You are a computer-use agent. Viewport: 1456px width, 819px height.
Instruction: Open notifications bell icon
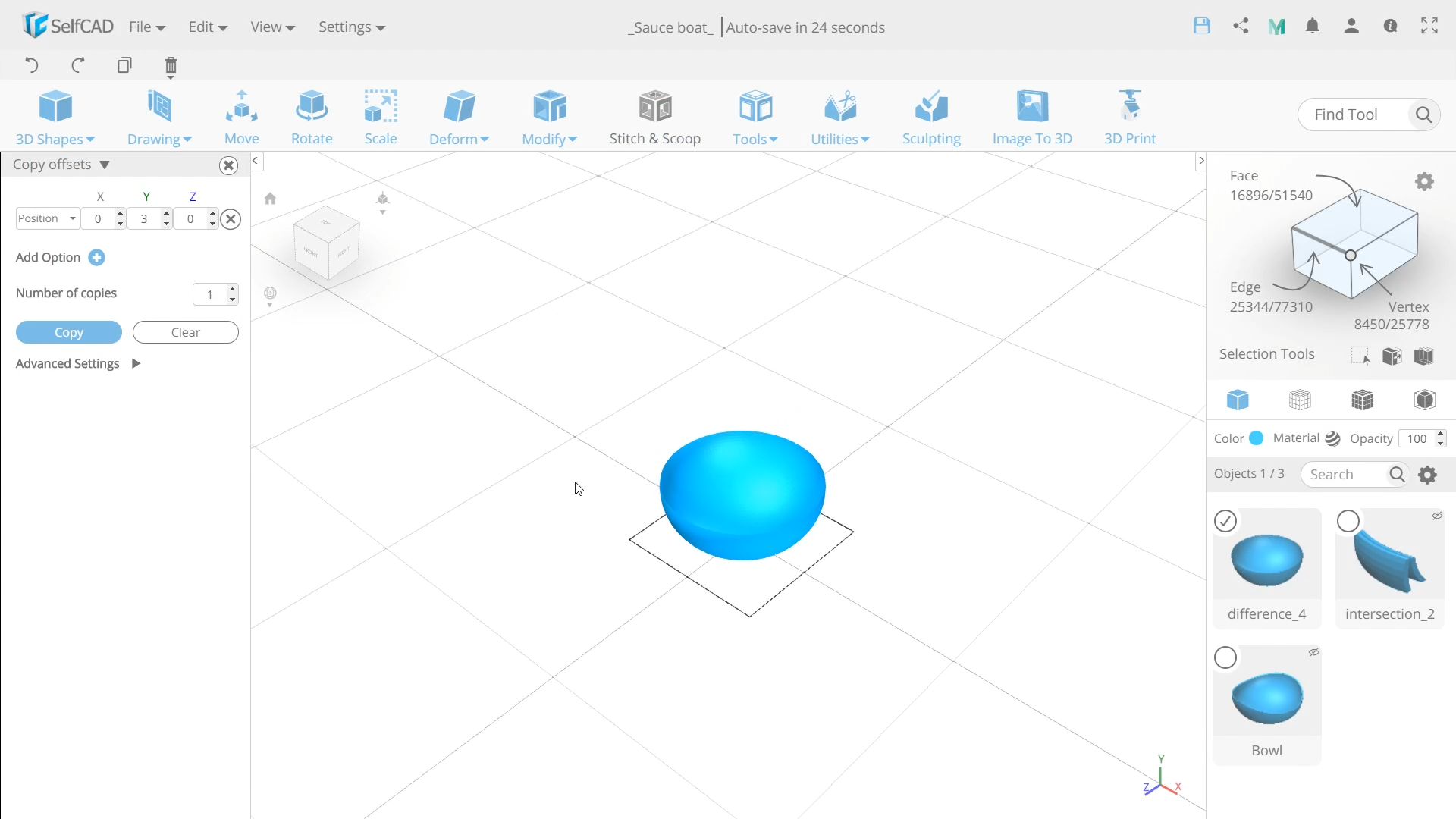[1313, 26]
